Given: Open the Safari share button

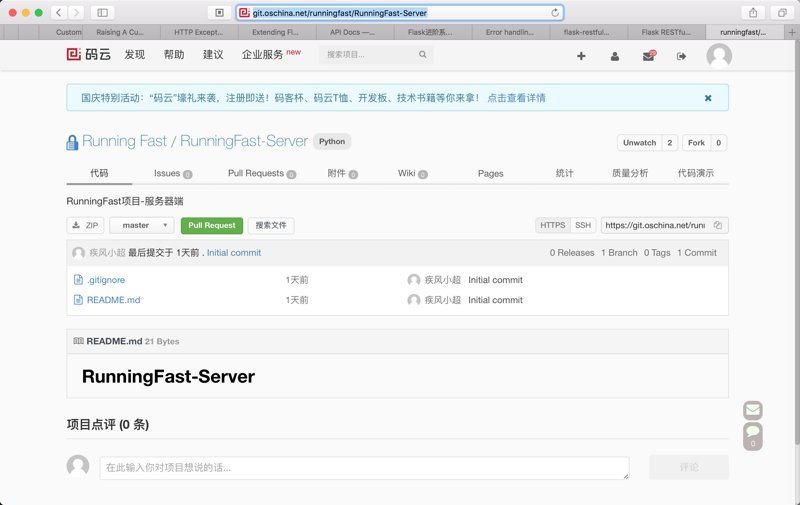Looking at the screenshot, I should pos(753,13).
